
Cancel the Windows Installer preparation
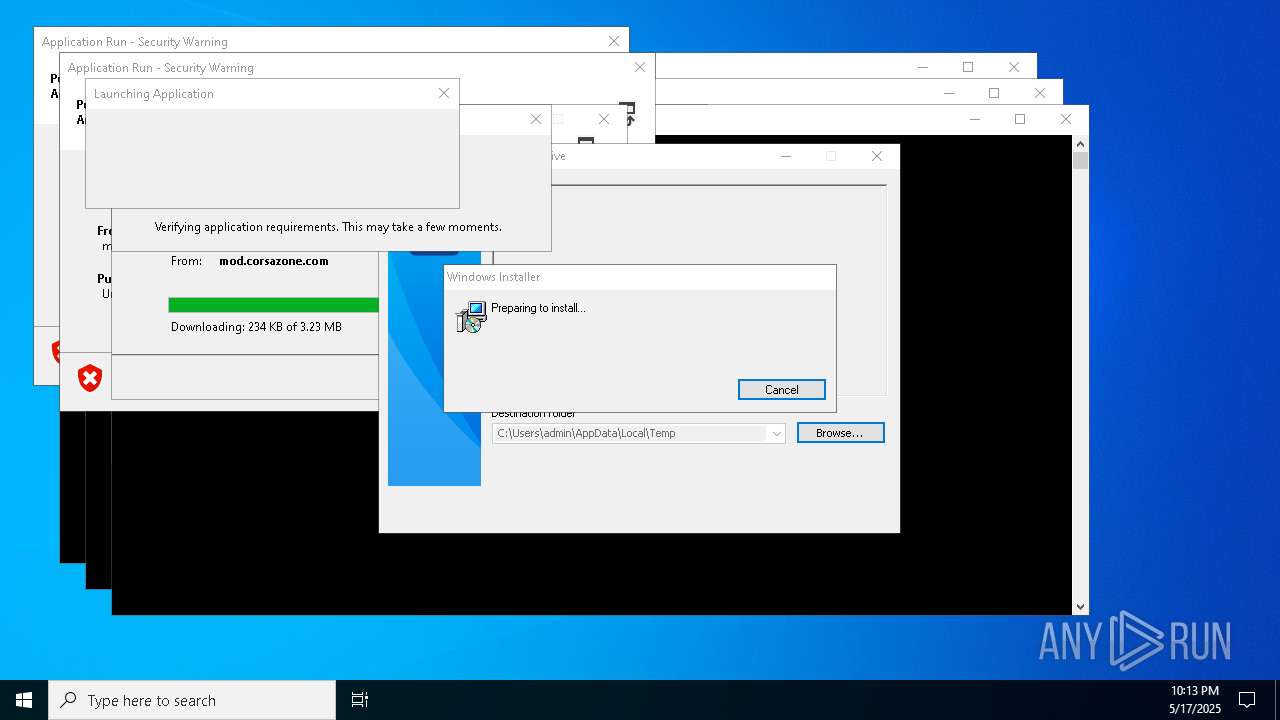781,390
